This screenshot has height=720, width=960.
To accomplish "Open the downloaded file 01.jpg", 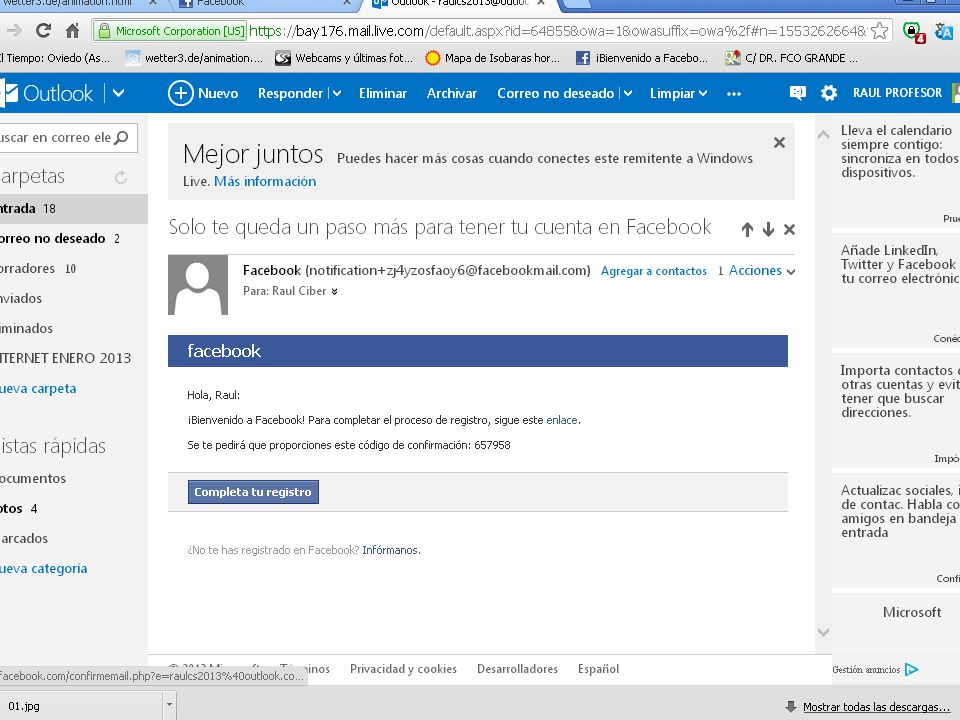I will coord(82,706).
